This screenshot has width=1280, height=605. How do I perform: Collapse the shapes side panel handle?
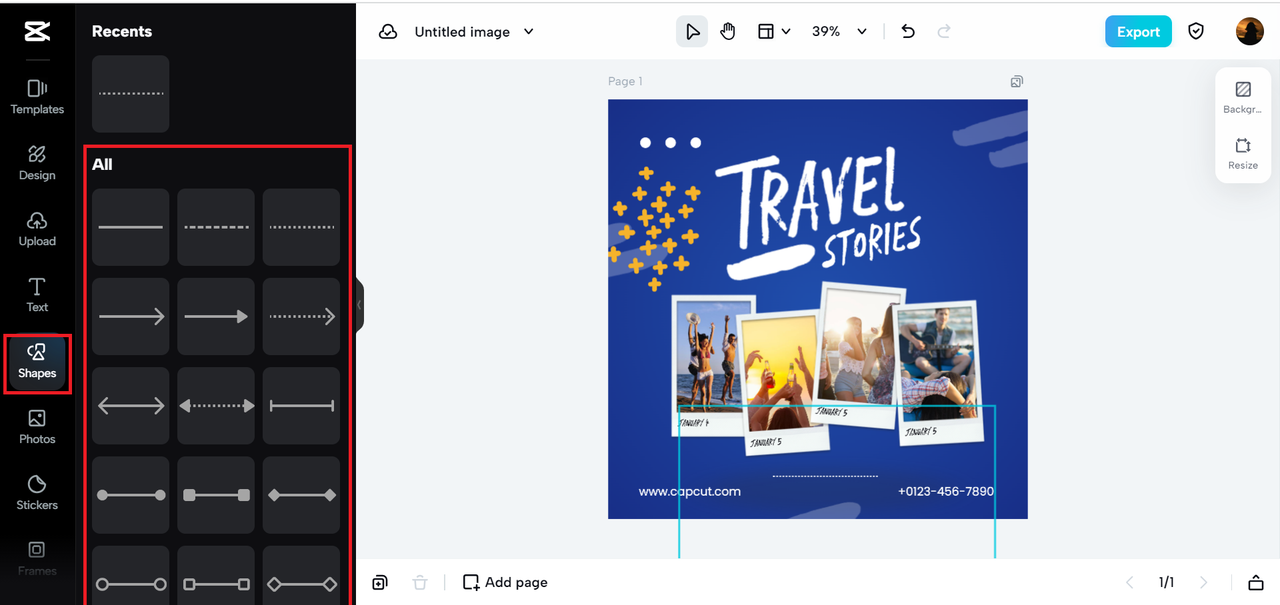[x=360, y=305]
